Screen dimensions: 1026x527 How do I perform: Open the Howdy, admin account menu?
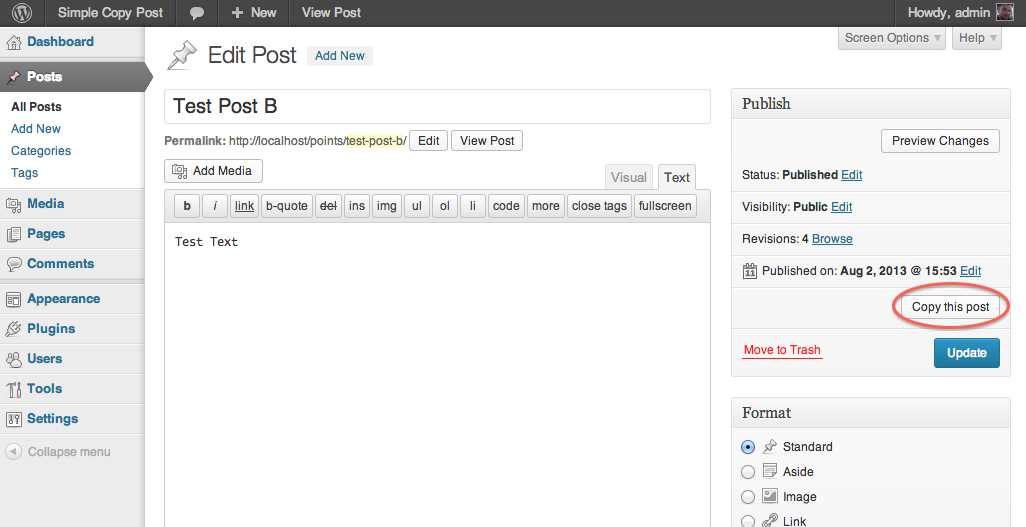pyautogui.click(x=960, y=12)
